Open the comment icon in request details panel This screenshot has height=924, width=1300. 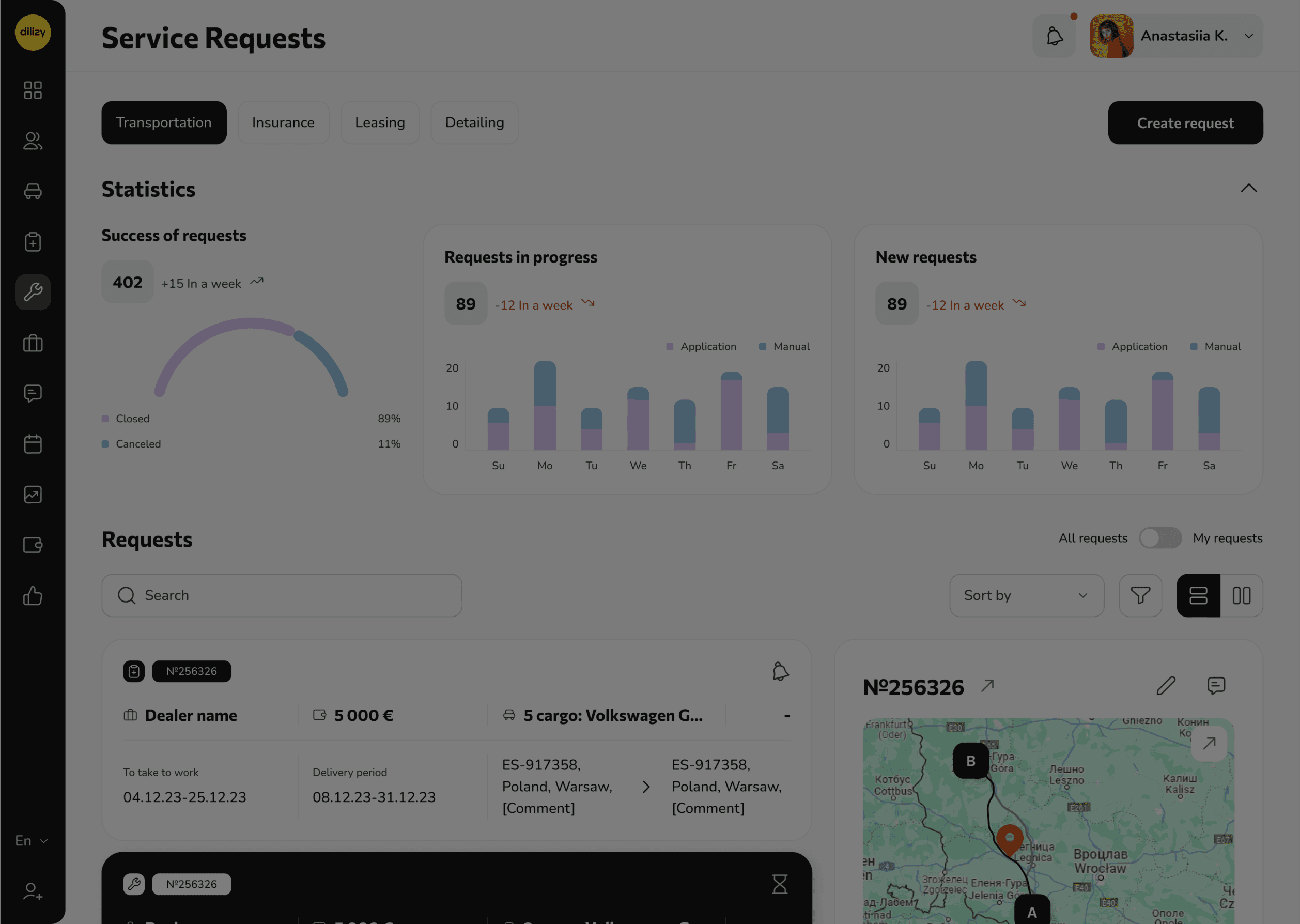point(1216,686)
